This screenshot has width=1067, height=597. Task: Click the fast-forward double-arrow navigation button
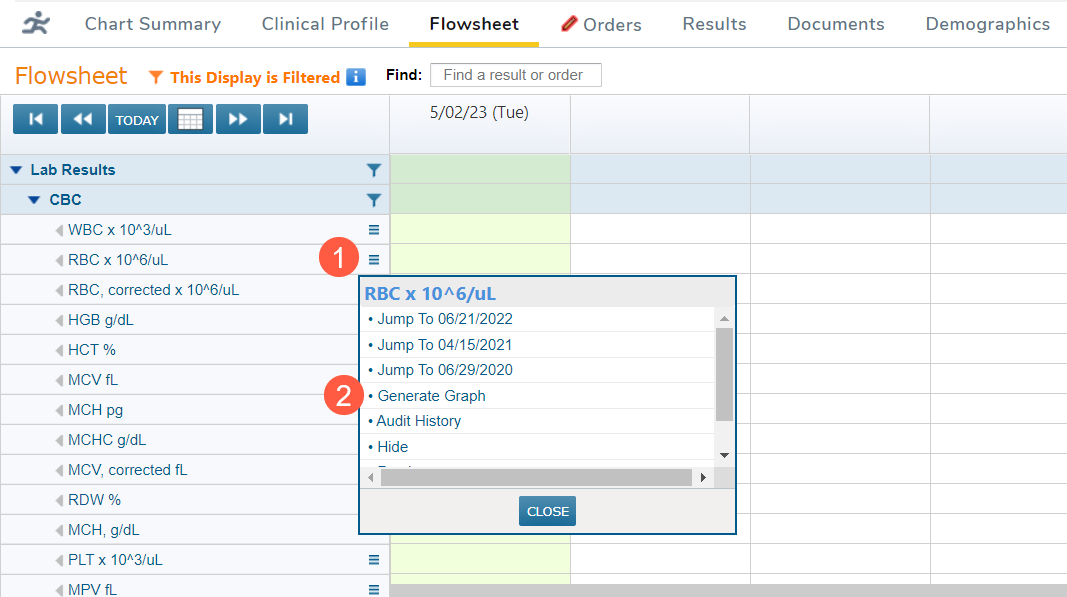[x=238, y=120]
